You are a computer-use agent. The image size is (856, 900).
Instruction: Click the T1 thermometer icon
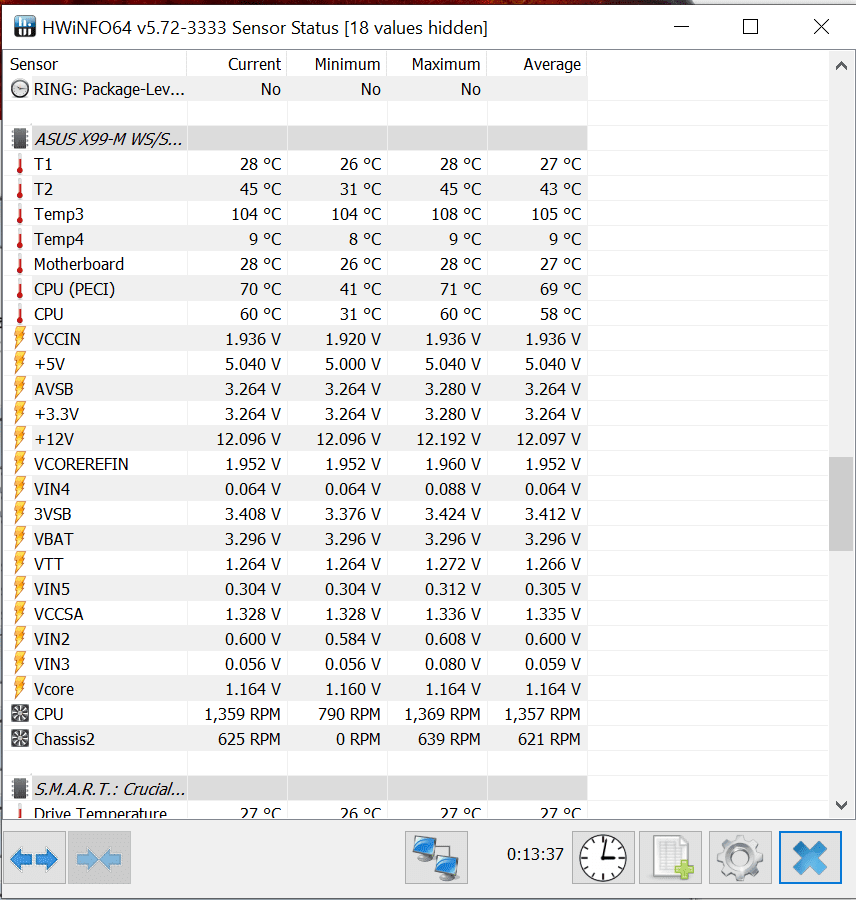tap(20, 164)
